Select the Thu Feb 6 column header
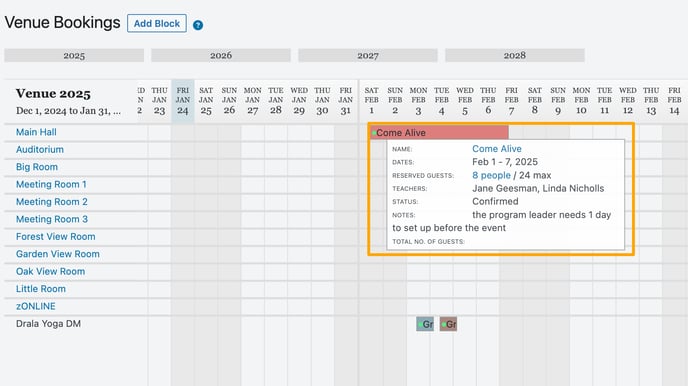688x386 pixels. (x=488, y=101)
